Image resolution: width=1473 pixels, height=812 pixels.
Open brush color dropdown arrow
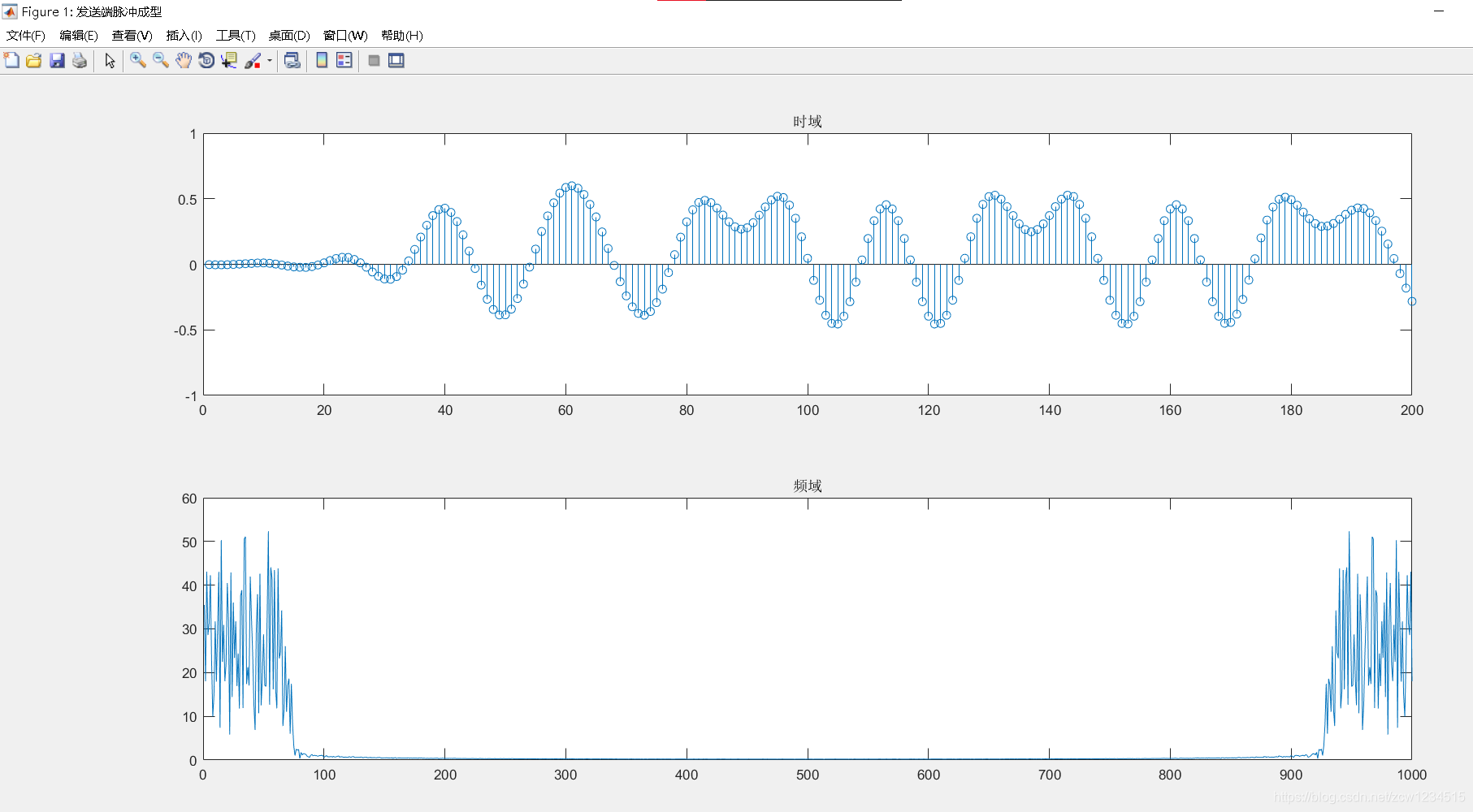(270, 60)
